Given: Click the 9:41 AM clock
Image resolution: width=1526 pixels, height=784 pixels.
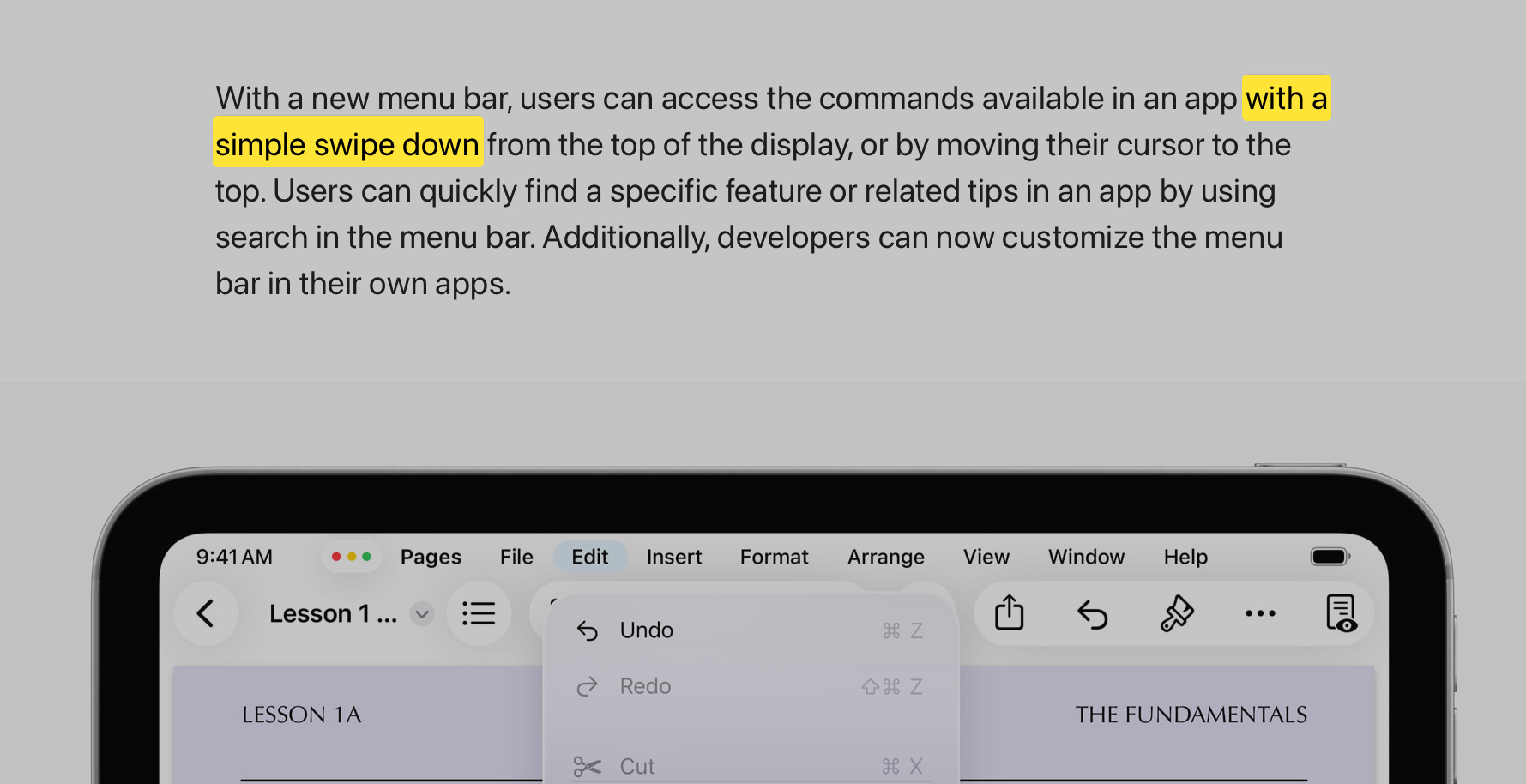Looking at the screenshot, I should [234, 557].
